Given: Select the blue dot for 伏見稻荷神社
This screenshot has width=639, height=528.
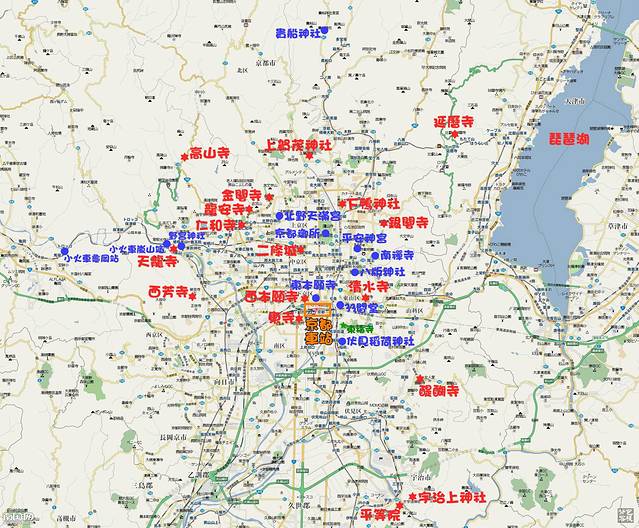Looking at the screenshot, I should [x=341, y=341].
